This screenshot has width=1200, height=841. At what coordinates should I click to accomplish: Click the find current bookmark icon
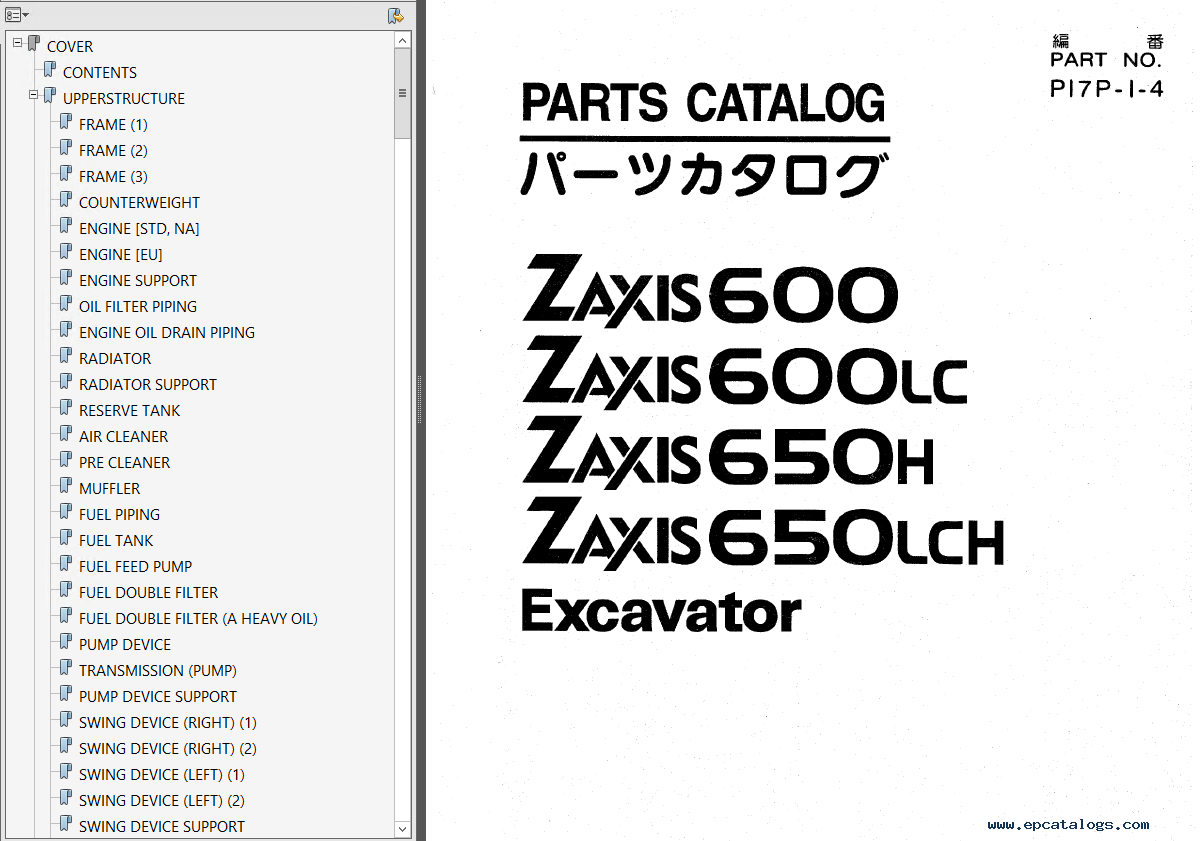click(396, 15)
